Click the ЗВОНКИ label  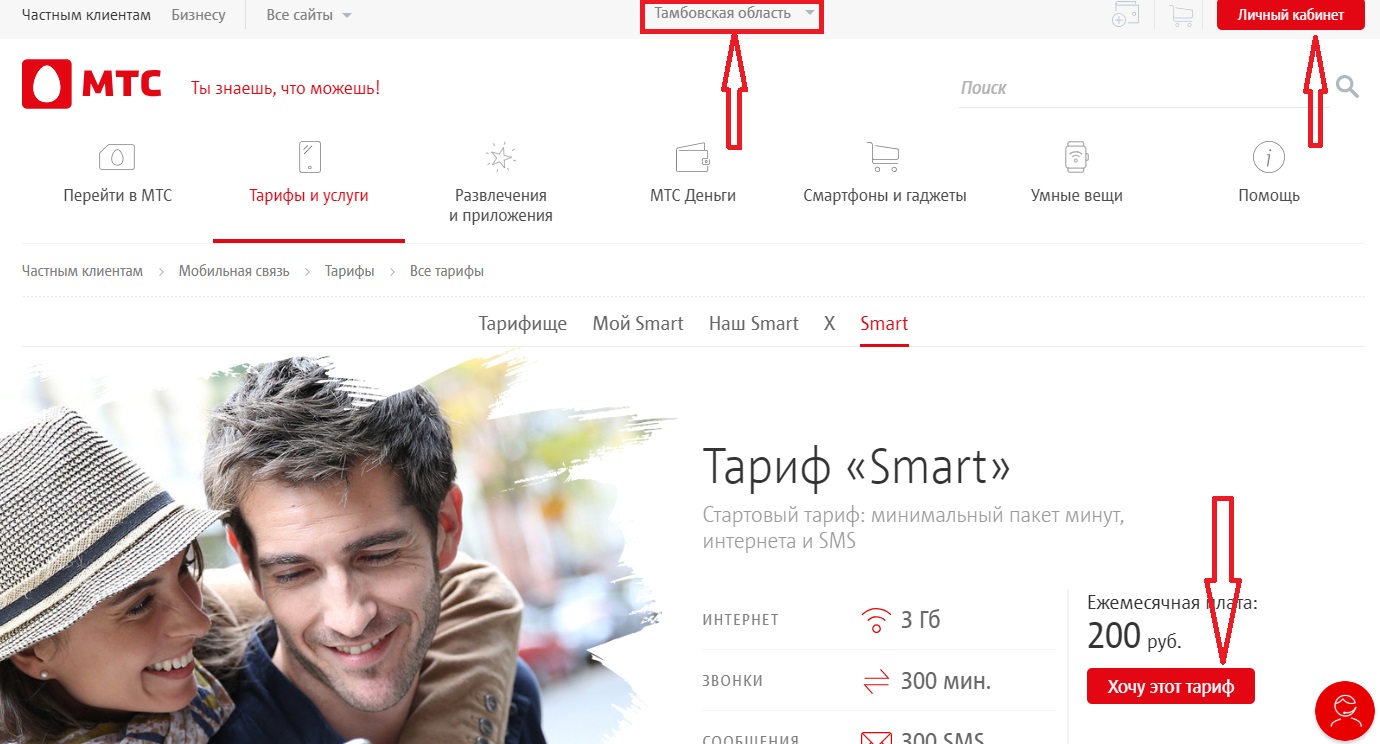click(x=733, y=681)
